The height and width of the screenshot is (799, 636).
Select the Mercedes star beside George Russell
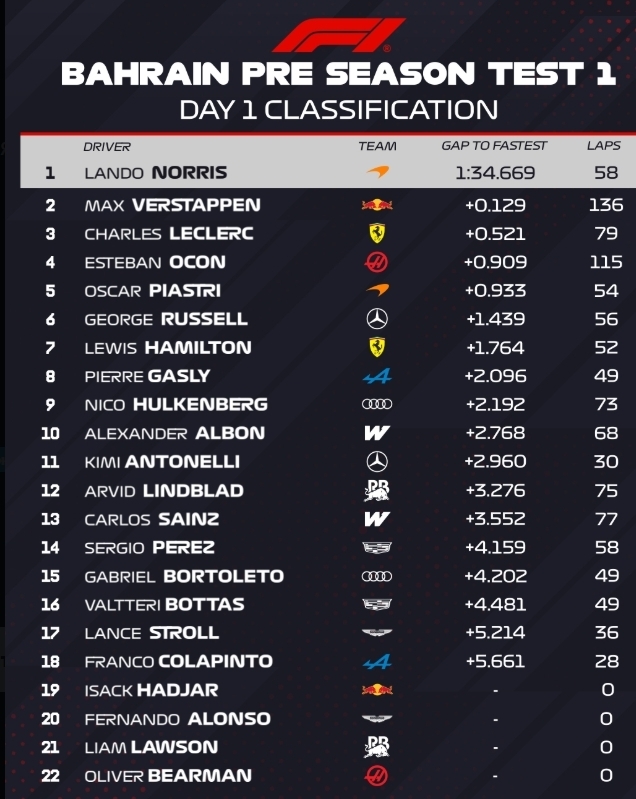(377, 319)
